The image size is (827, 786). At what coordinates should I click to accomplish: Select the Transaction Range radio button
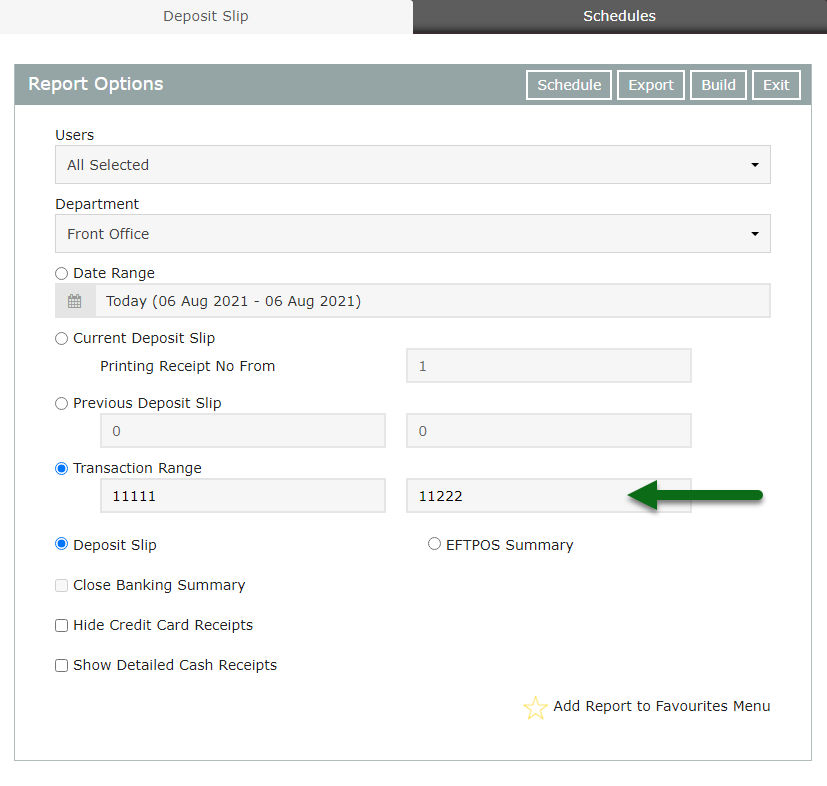62,468
